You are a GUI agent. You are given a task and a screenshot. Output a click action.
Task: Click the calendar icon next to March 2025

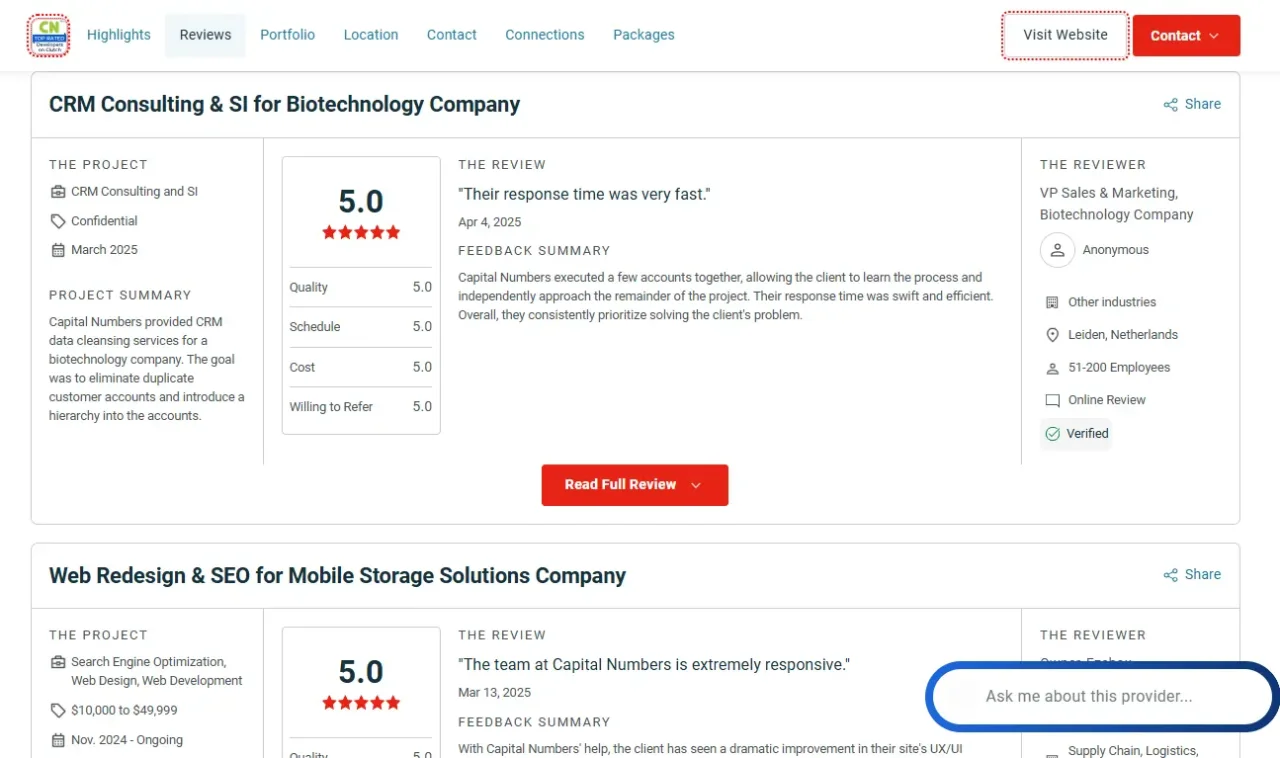click(x=58, y=250)
